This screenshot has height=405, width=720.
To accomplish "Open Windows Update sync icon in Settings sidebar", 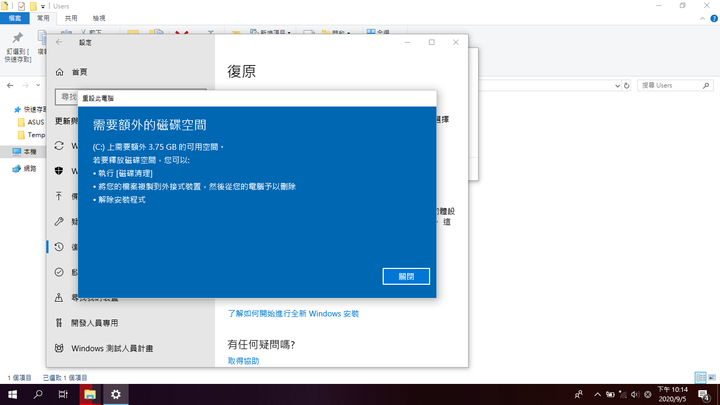I will pyautogui.click(x=59, y=146).
